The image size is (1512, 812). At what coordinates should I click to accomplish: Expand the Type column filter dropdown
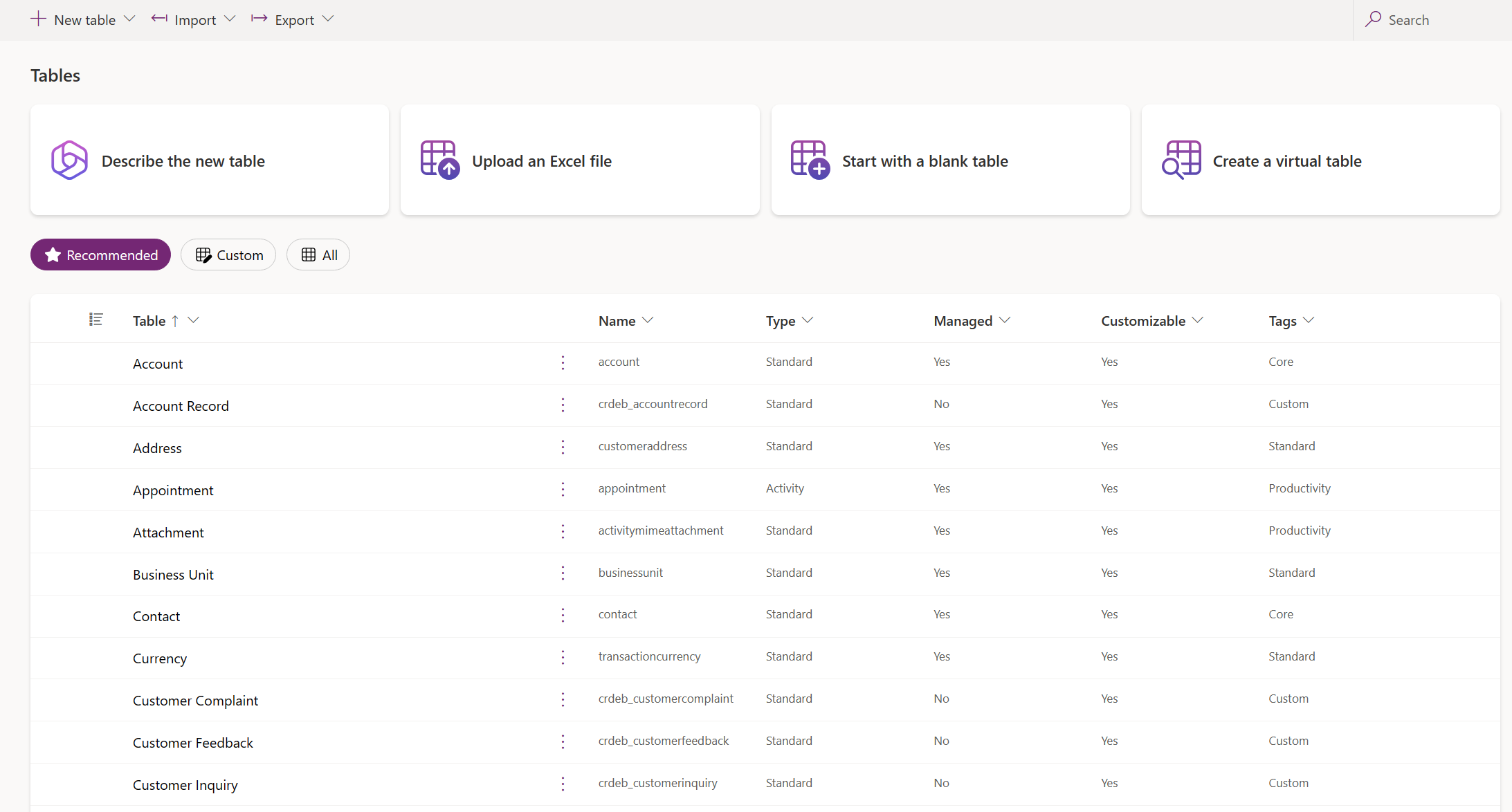click(809, 320)
